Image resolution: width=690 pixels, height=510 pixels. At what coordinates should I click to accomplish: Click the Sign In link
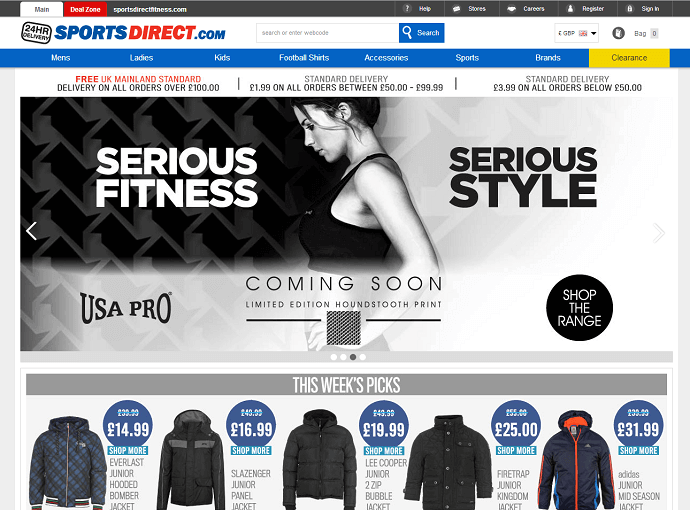click(x=650, y=9)
